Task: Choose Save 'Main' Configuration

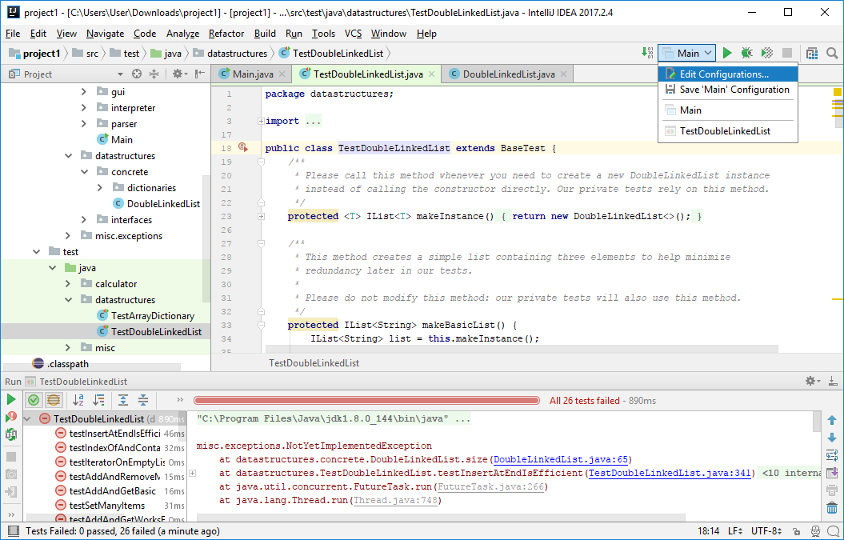Action: [728, 89]
